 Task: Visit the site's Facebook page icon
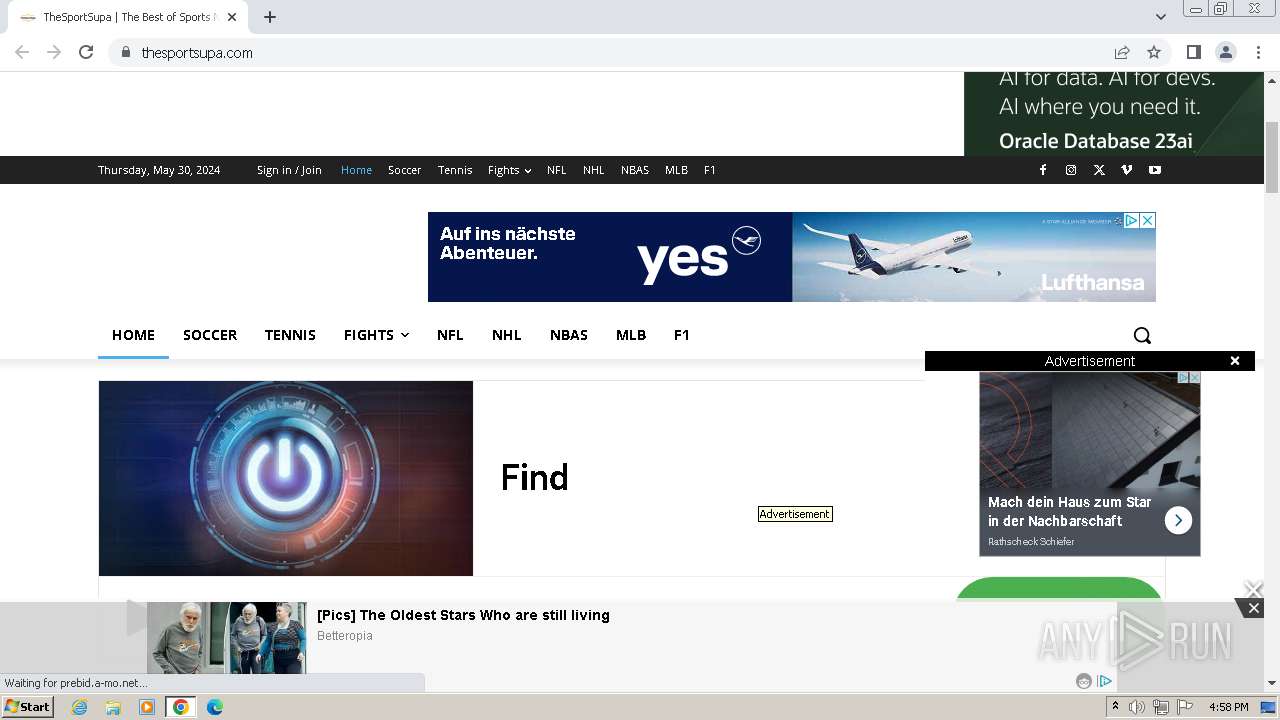click(x=1043, y=170)
